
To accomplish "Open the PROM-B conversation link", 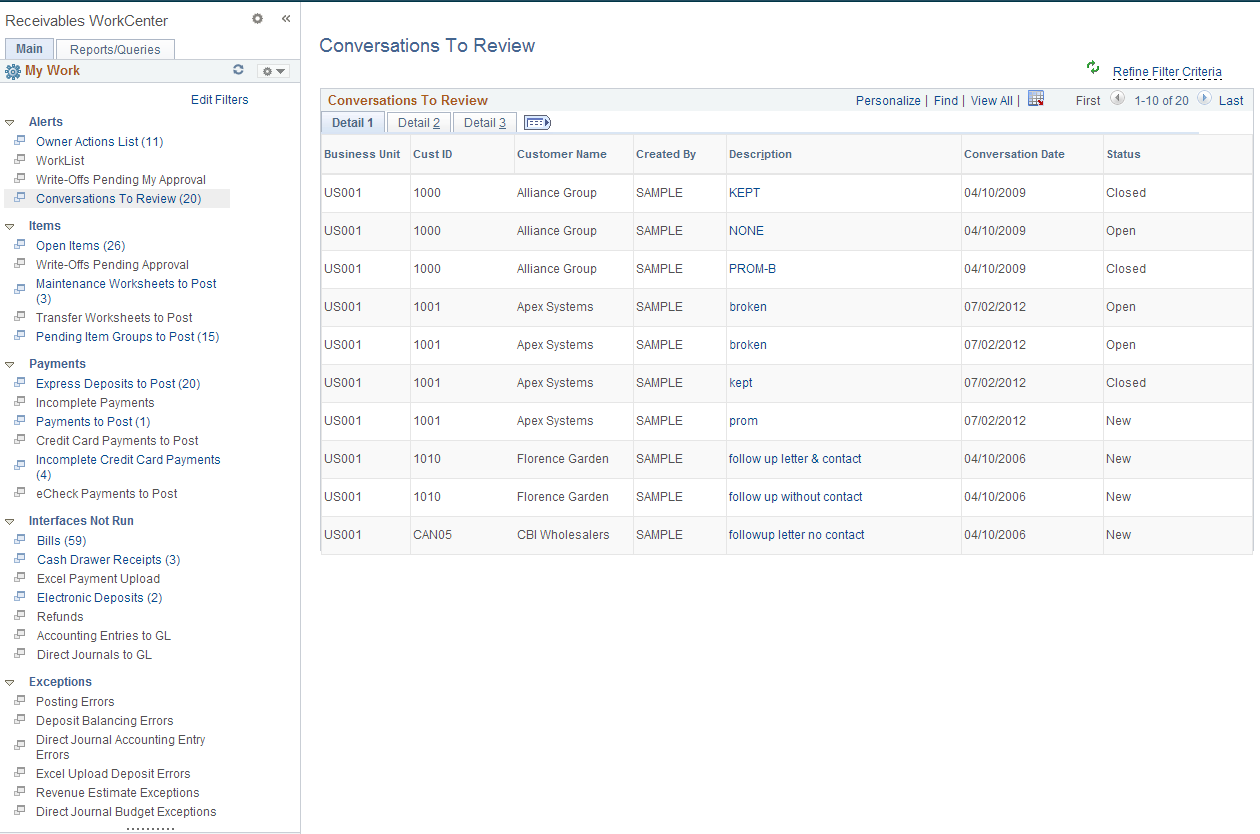I will [x=752, y=269].
